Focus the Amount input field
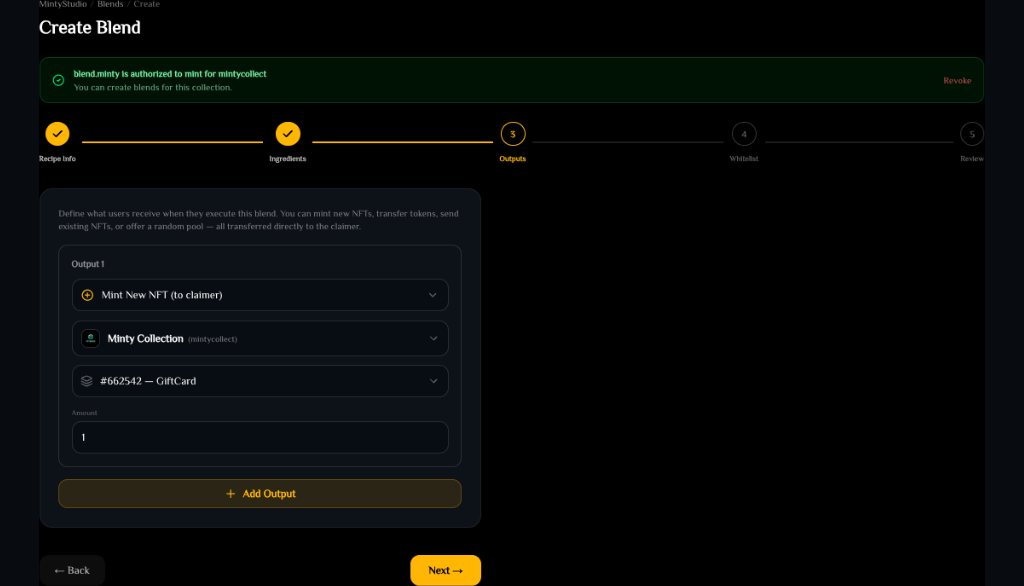 [260, 437]
